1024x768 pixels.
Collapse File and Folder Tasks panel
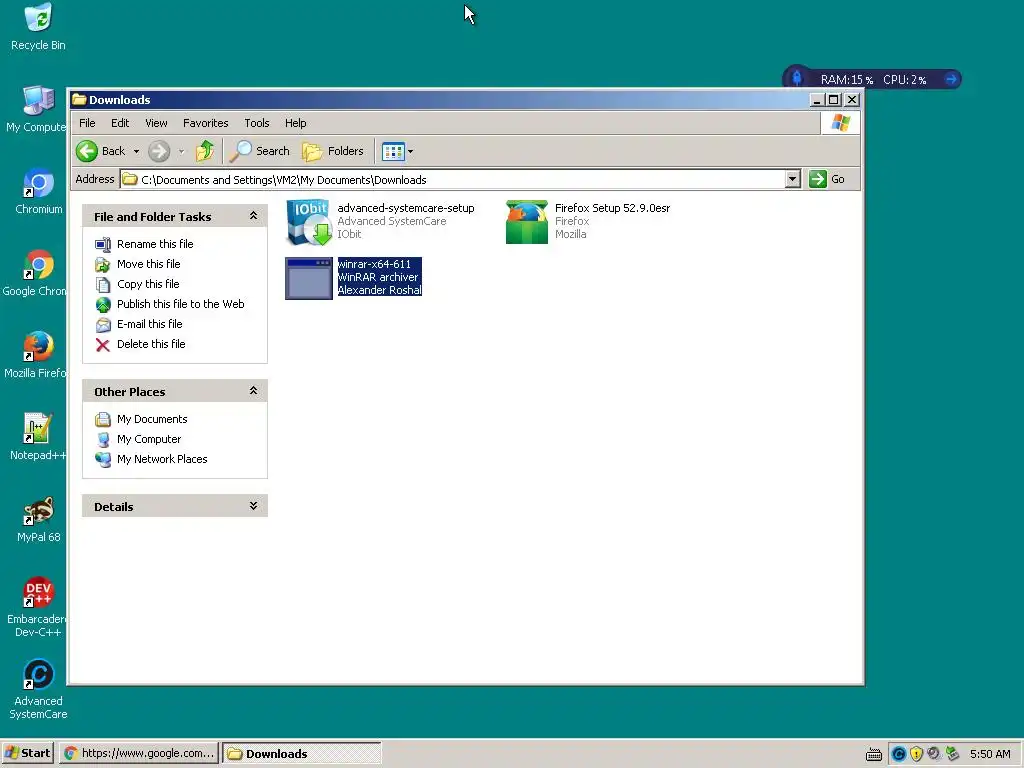[253, 216]
